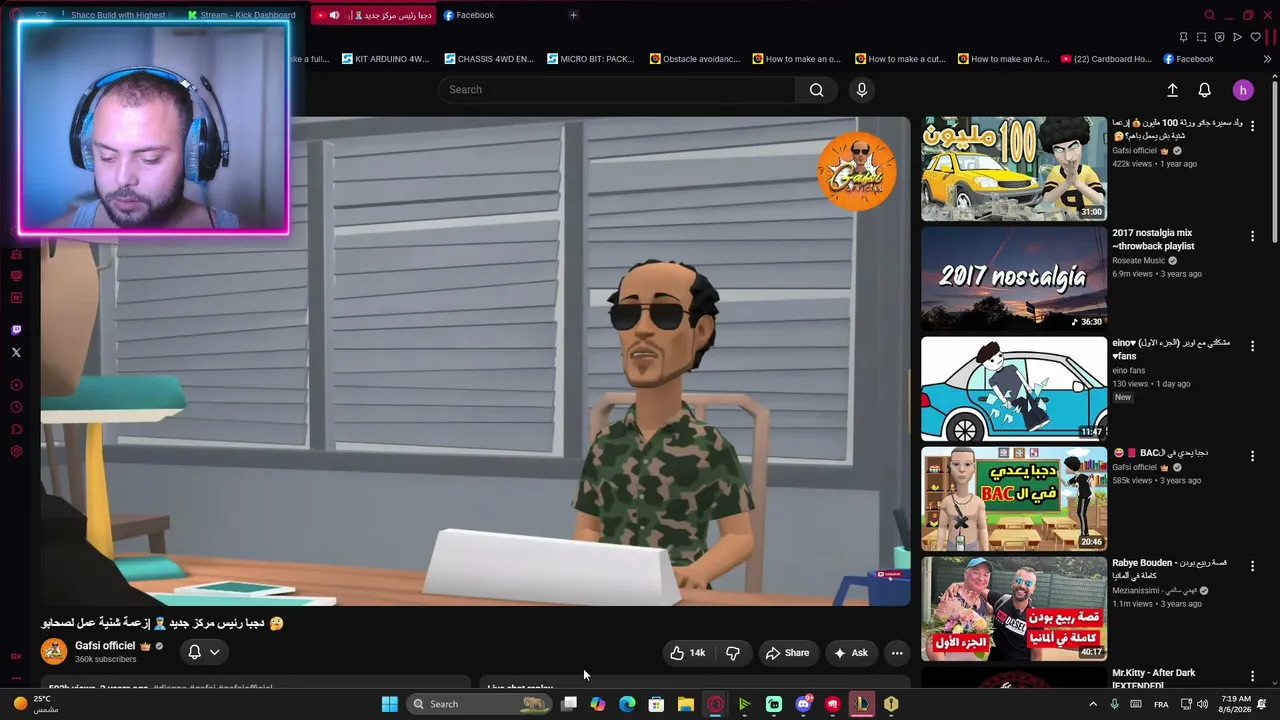Open the Cardboard Ho... YouTube bookmark
Viewport: 1280px width, 720px height.
(x=1107, y=59)
